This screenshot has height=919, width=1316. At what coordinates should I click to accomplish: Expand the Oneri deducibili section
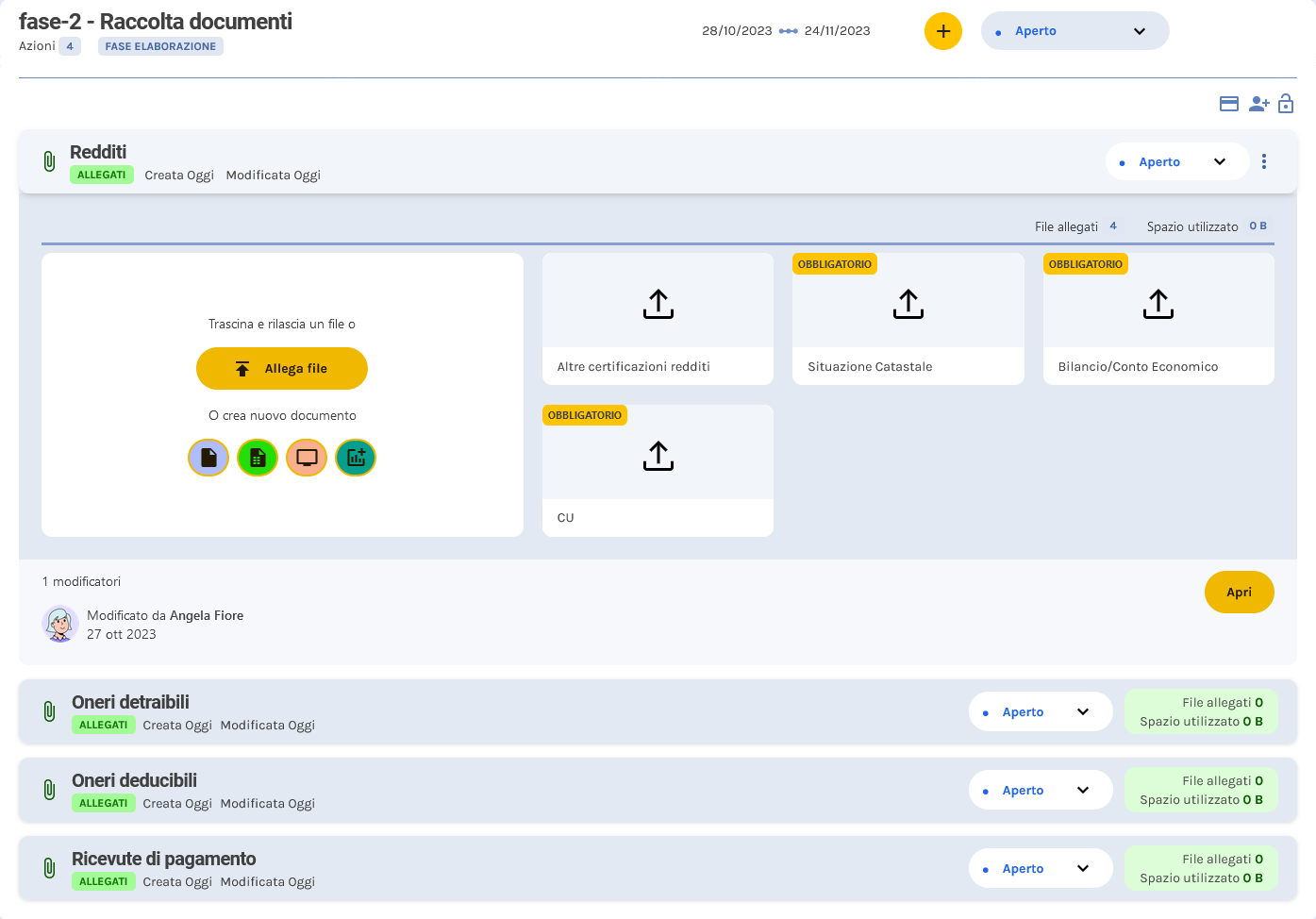click(134, 780)
